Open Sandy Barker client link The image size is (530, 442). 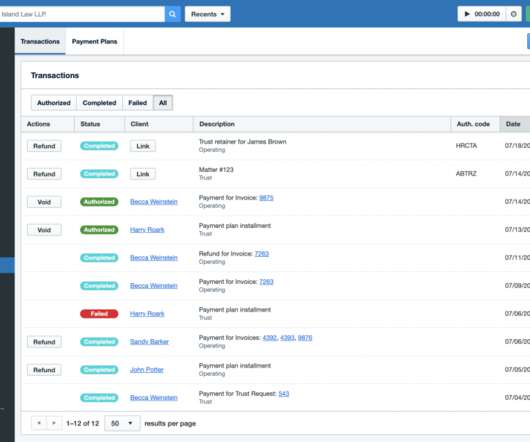pos(149,342)
